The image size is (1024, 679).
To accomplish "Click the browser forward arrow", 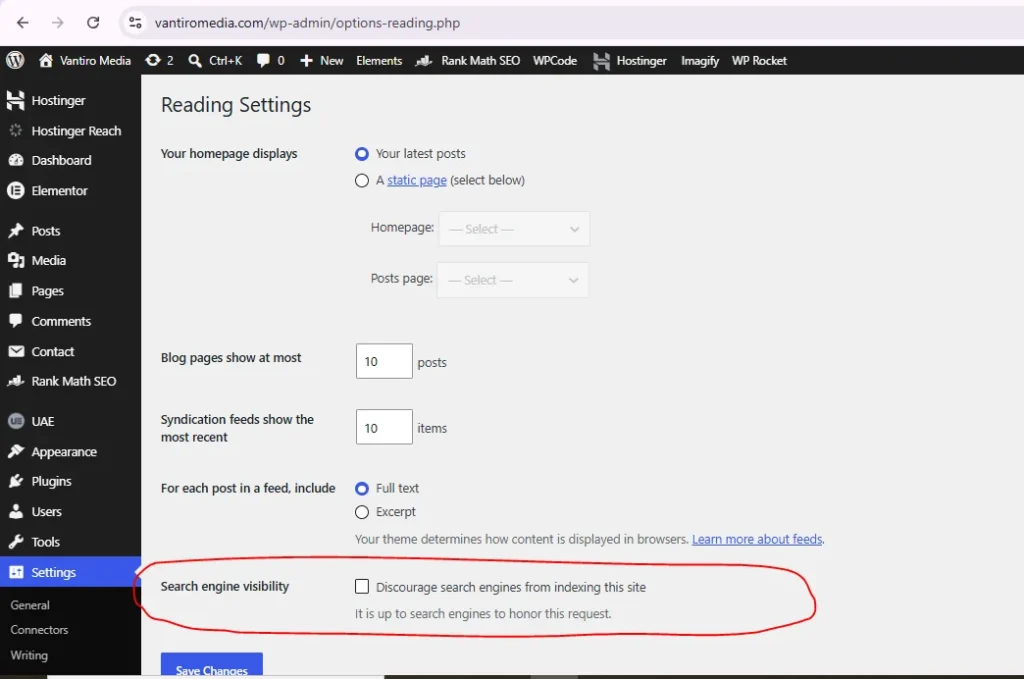I will 57,23.
